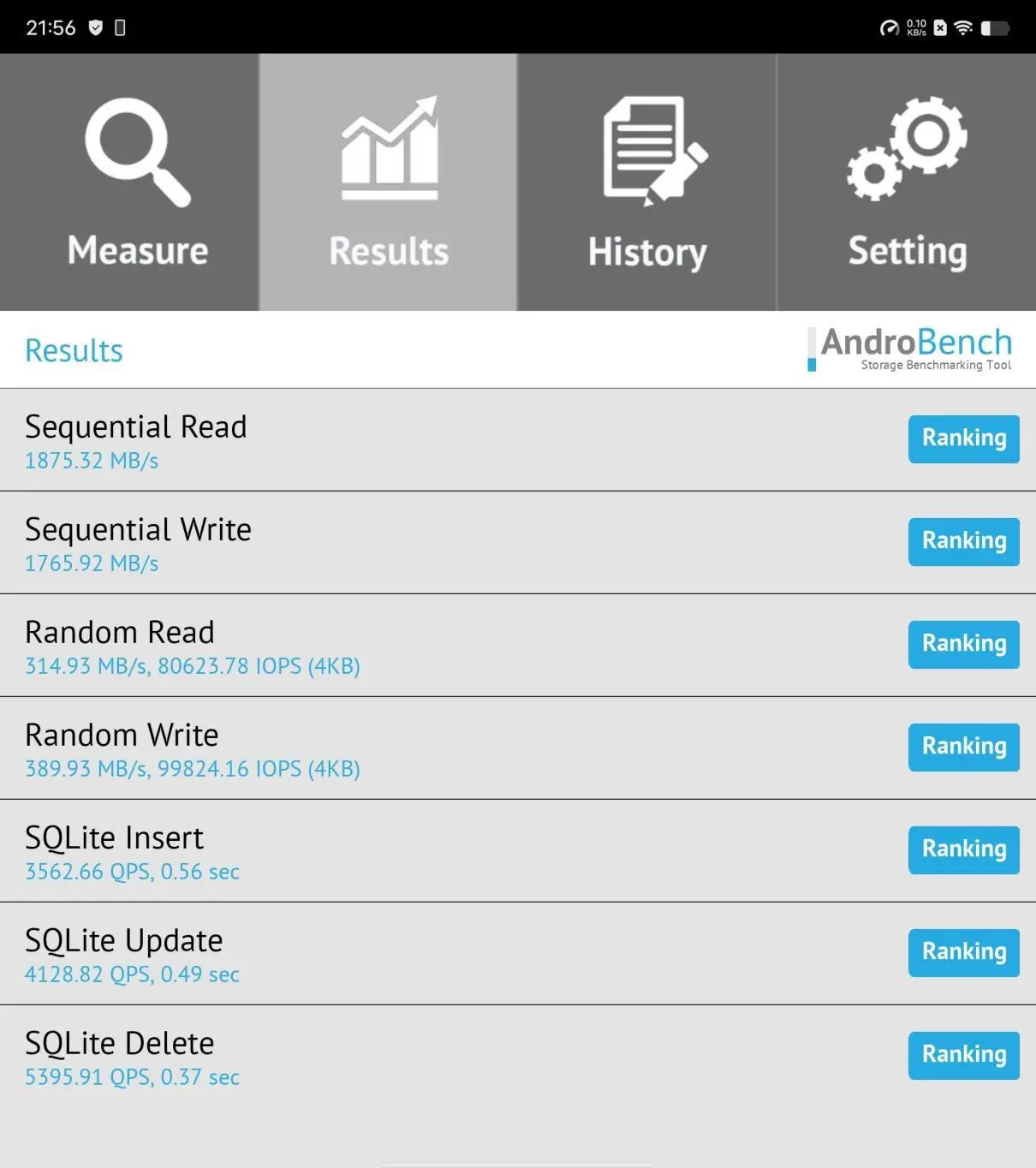Viewport: 1036px width, 1168px height.
Task: Tap the History document icon
Action: (x=654, y=151)
